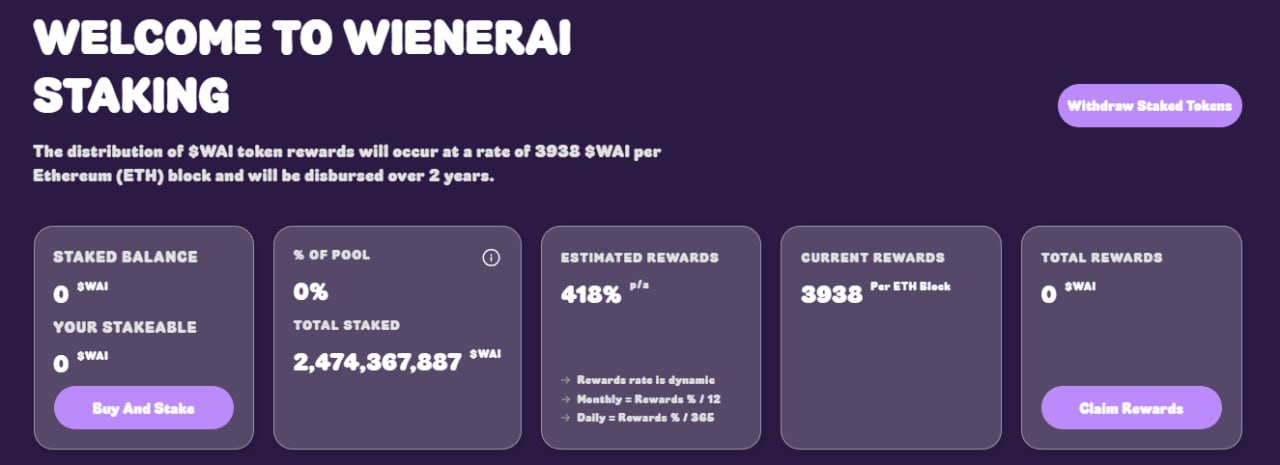The image size is (1280, 465).
Task: Click the % of Pool label
Action: click(x=331, y=255)
